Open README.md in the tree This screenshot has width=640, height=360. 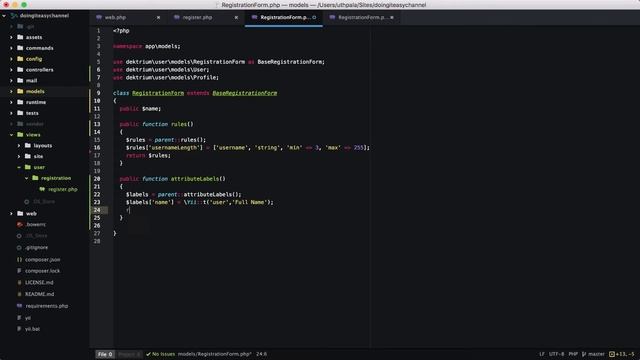(x=39, y=294)
